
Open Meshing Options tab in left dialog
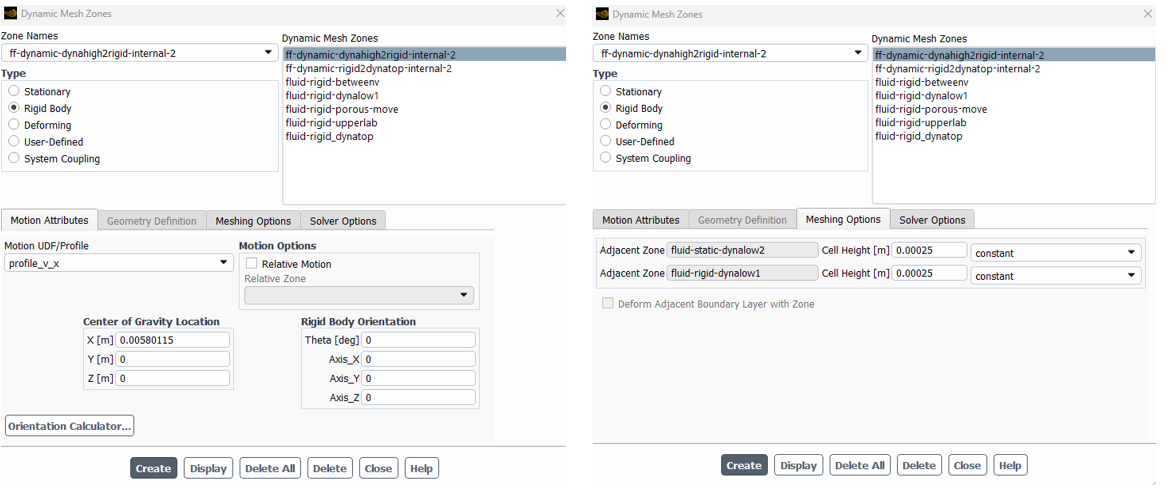click(253, 221)
